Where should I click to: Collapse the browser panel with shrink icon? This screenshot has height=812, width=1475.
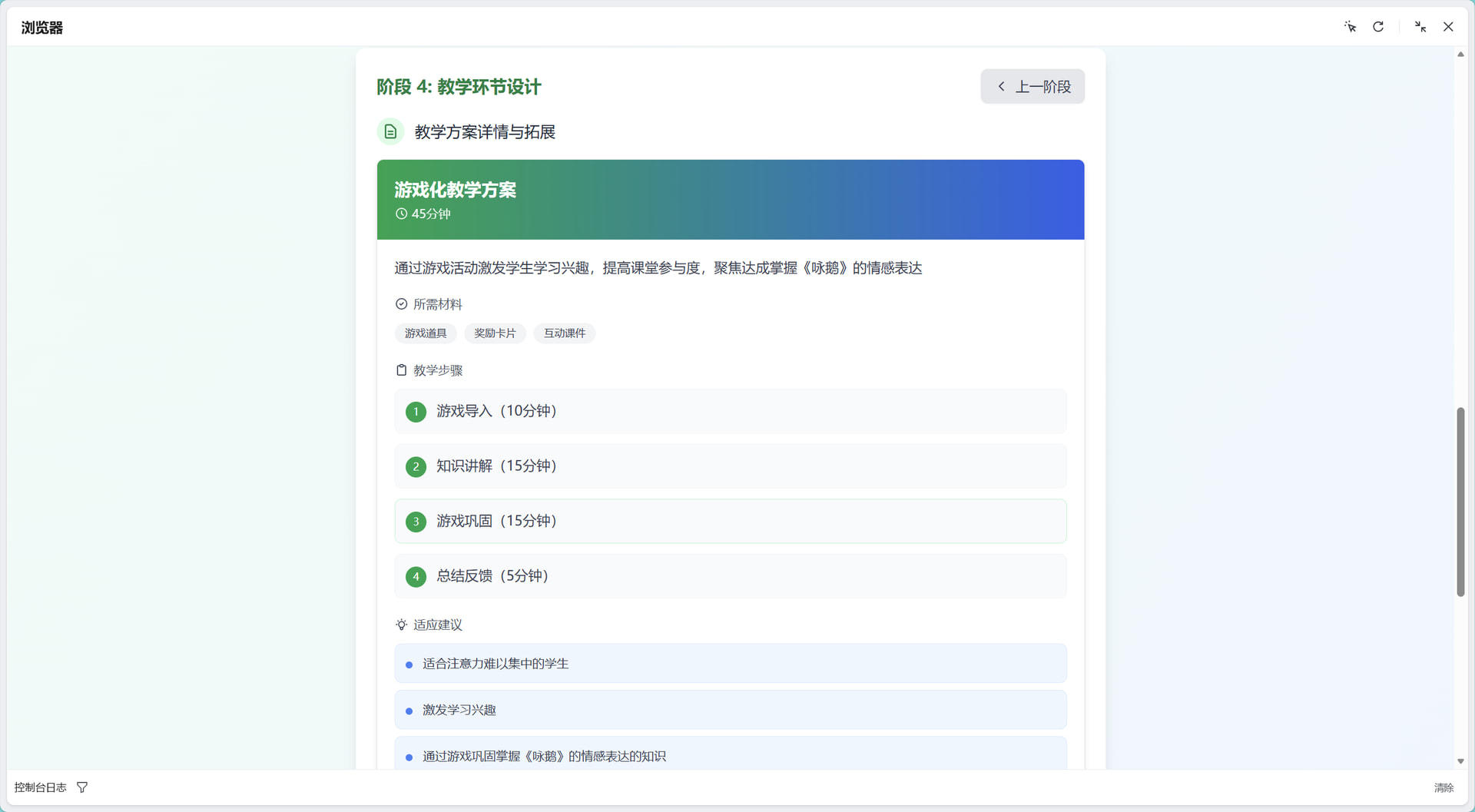click(1420, 27)
